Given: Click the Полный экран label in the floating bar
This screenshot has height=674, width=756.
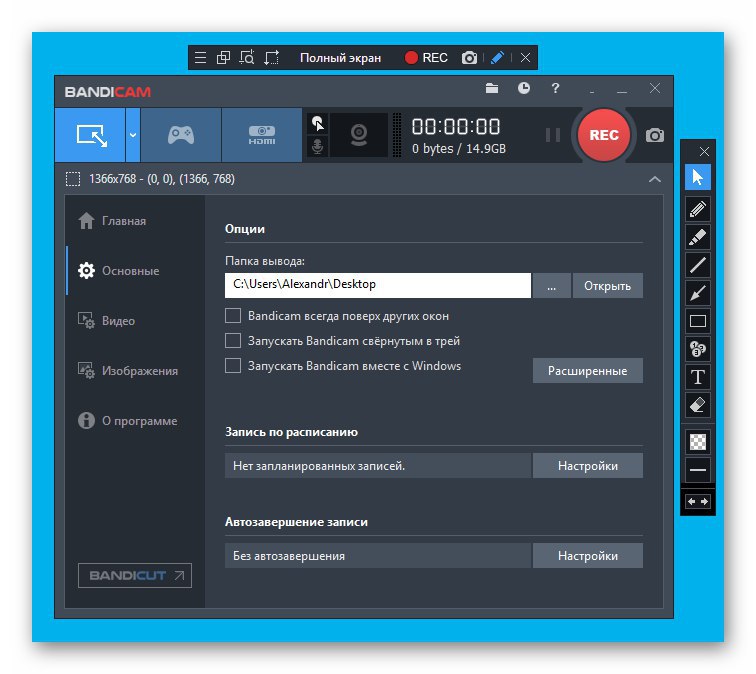Looking at the screenshot, I should click(340, 58).
